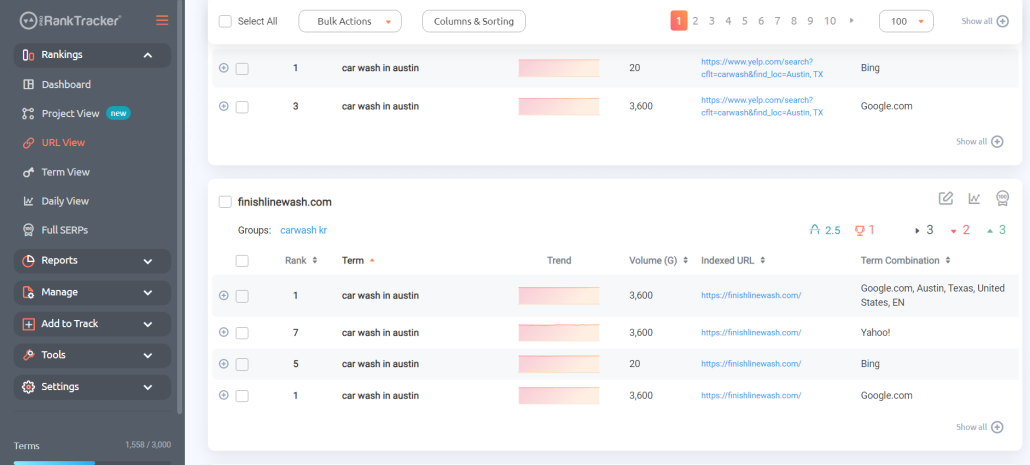Viewport: 1030px width, 465px height.
Task: Check the finishlinewash.com URL checkbox
Action: 225,202
